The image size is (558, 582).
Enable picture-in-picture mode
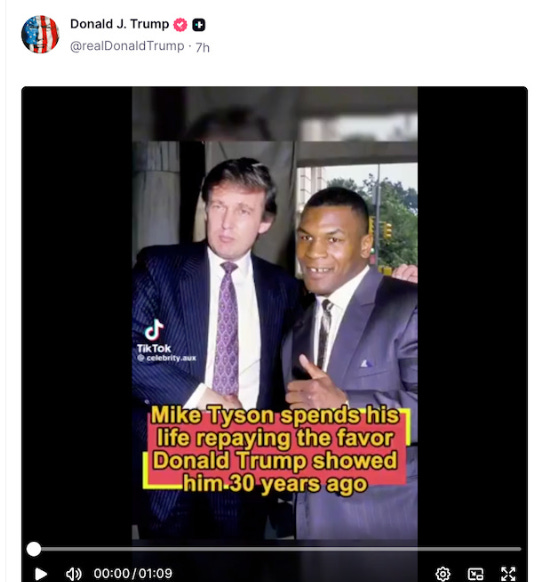point(475,573)
